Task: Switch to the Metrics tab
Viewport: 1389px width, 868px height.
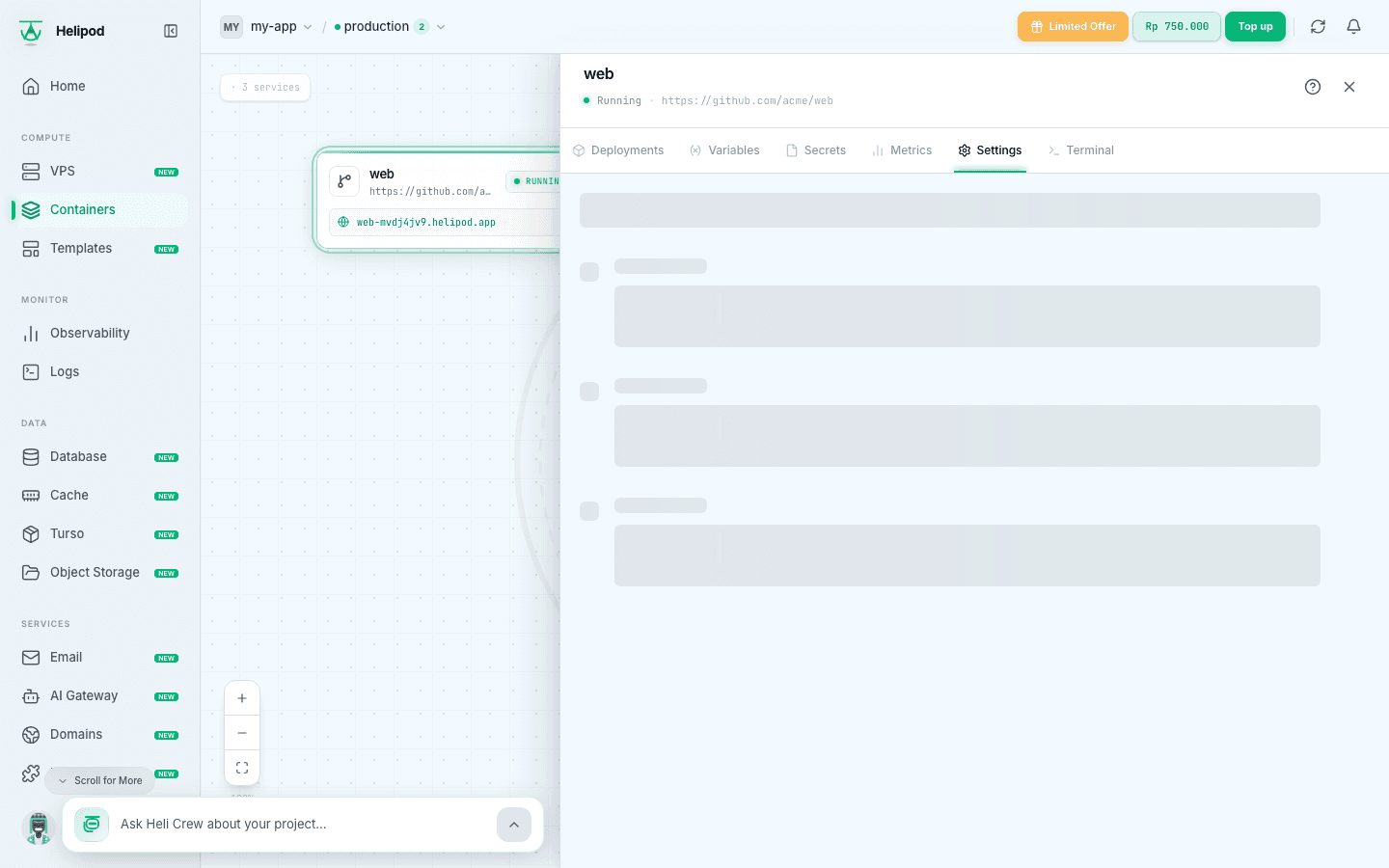Action: [902, 150]
